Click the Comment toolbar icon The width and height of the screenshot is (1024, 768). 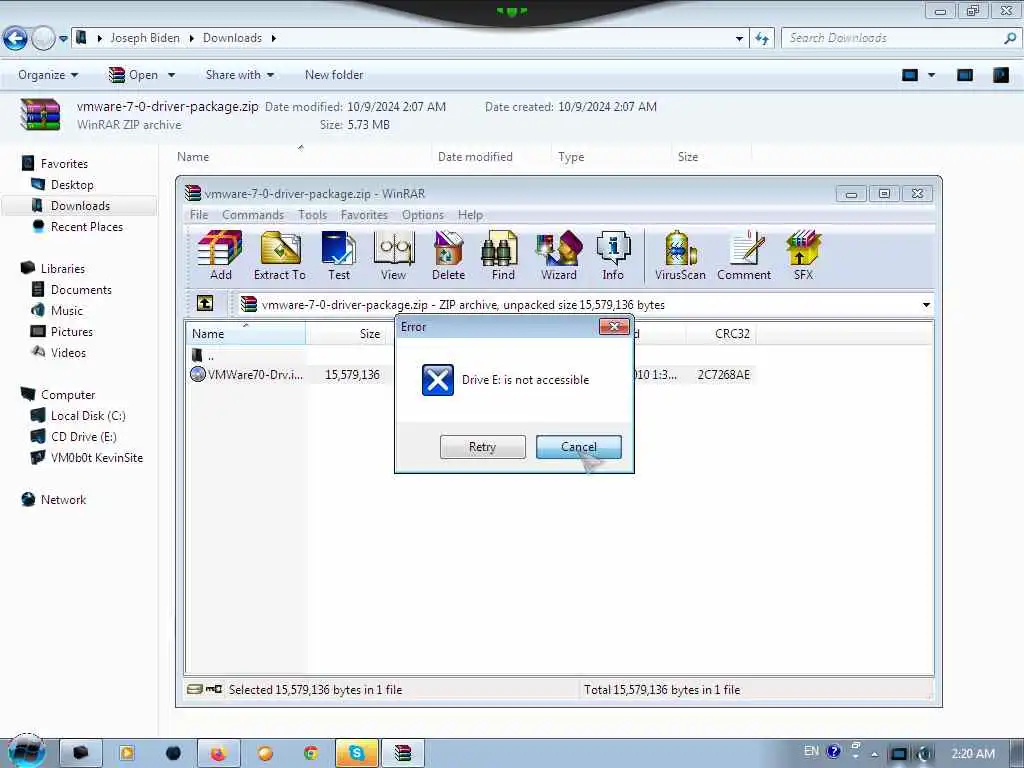(x=744, y=255)
